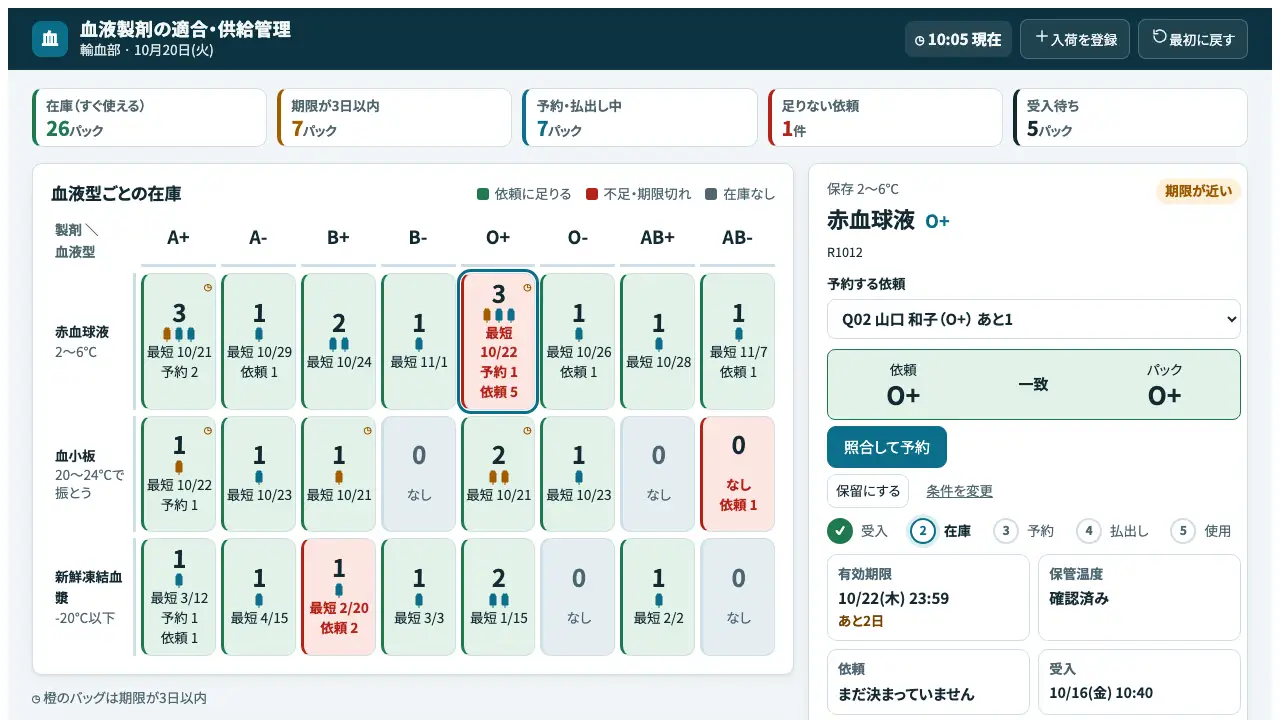1280x720 pixels.
Task: Click the clock icon in the 橙のバッグ footnote
Action: 37,699
